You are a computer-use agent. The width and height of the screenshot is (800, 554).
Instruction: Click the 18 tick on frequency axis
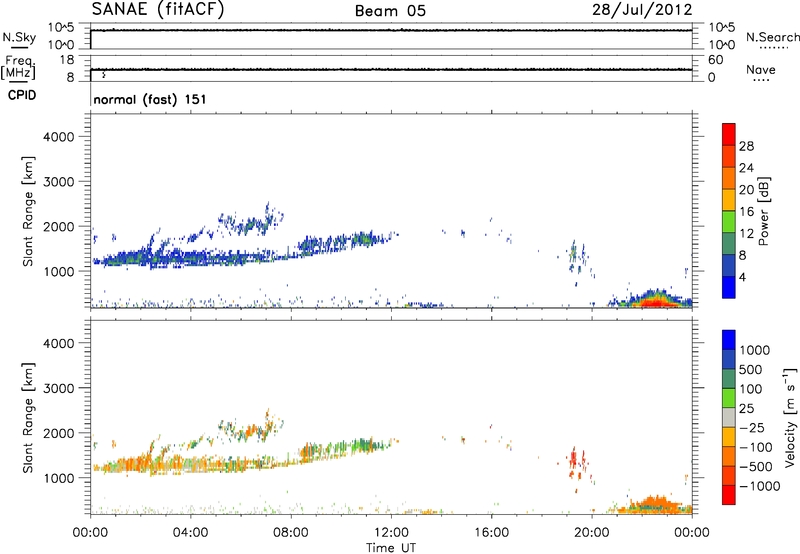pyautogui.click(x=67, y=60)
